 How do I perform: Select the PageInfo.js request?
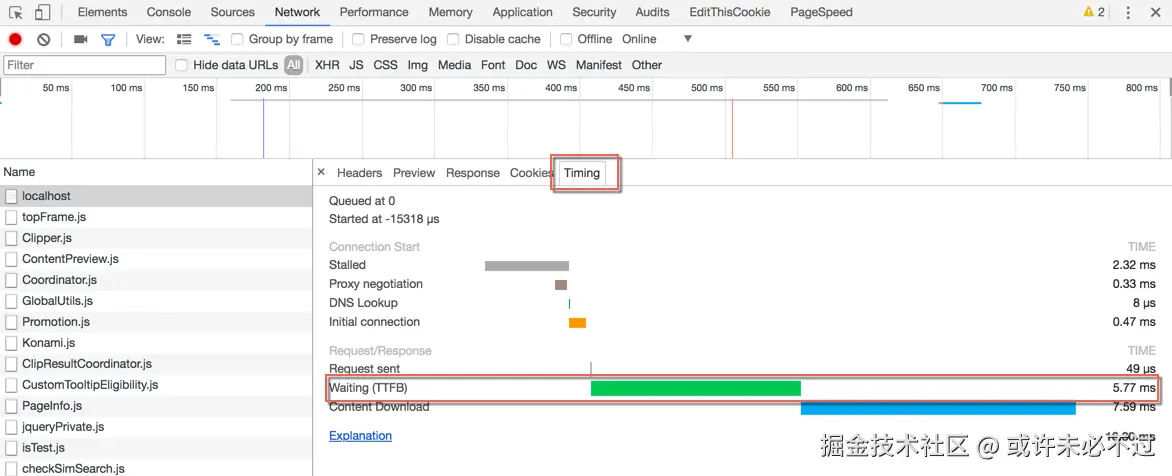click(156, 406)
